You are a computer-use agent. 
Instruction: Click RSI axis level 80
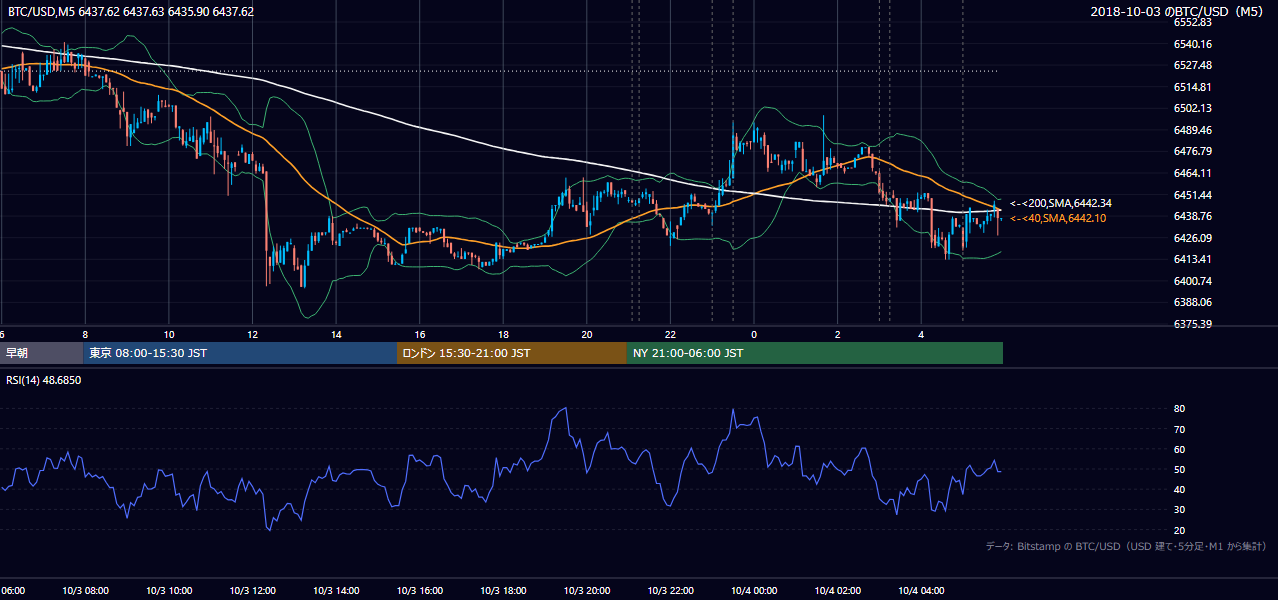(1179, 409)
